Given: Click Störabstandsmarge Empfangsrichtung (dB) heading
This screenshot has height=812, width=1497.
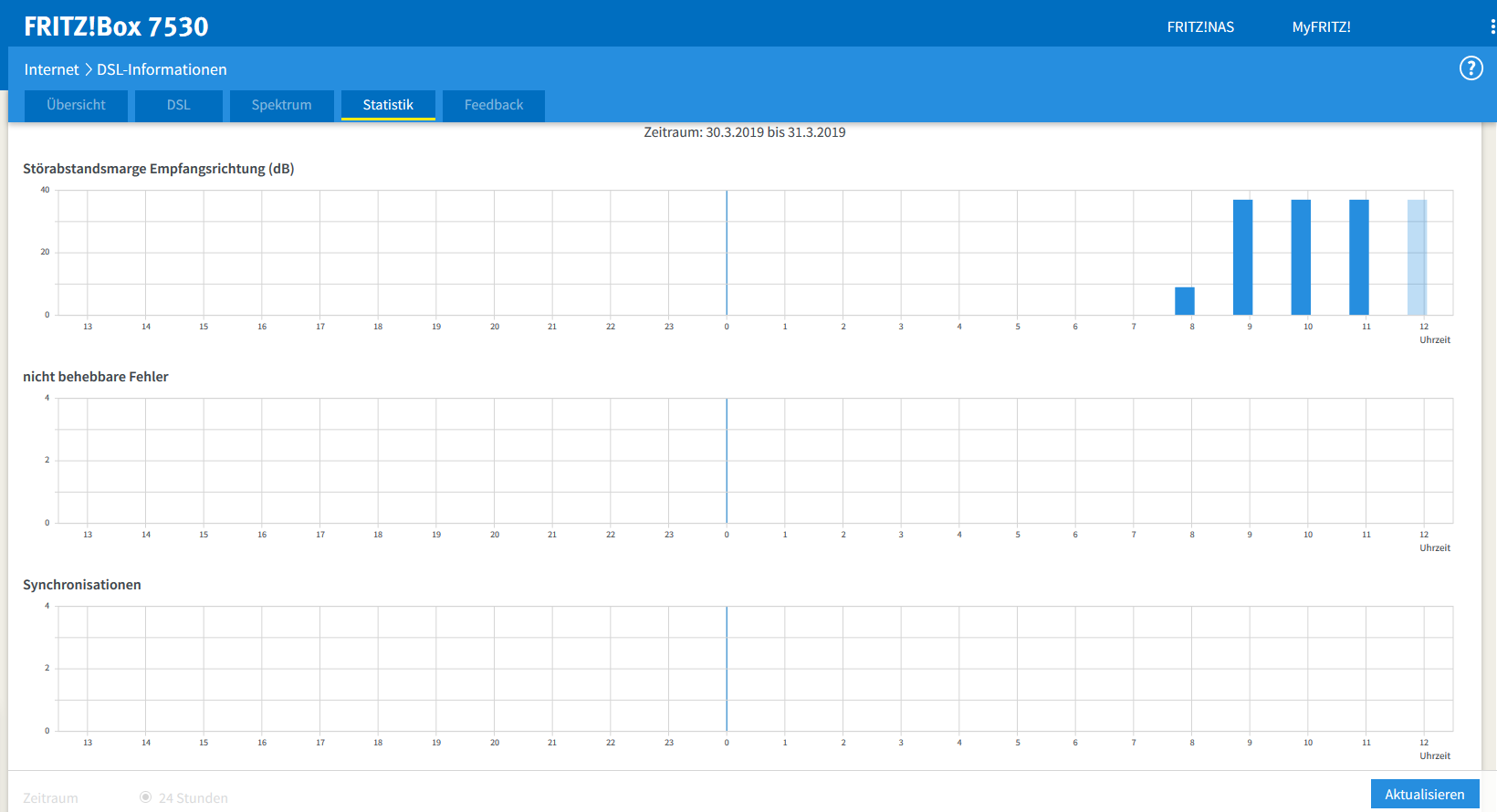Looking at the screenshot, I should point(159,169).
